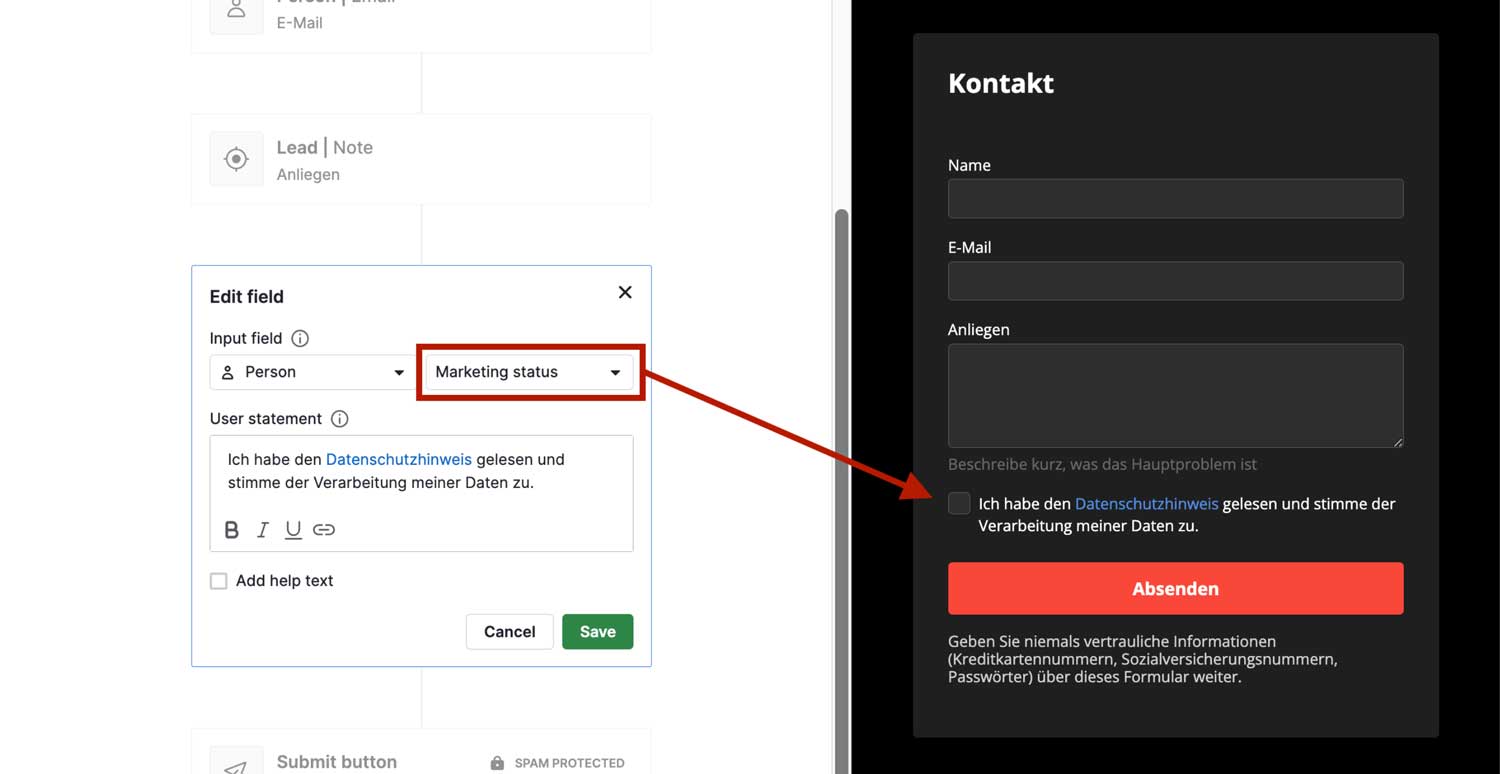Screen dimensions: 1500x774
Task: Click the E-Mail input field
Action: [1175, 281]
